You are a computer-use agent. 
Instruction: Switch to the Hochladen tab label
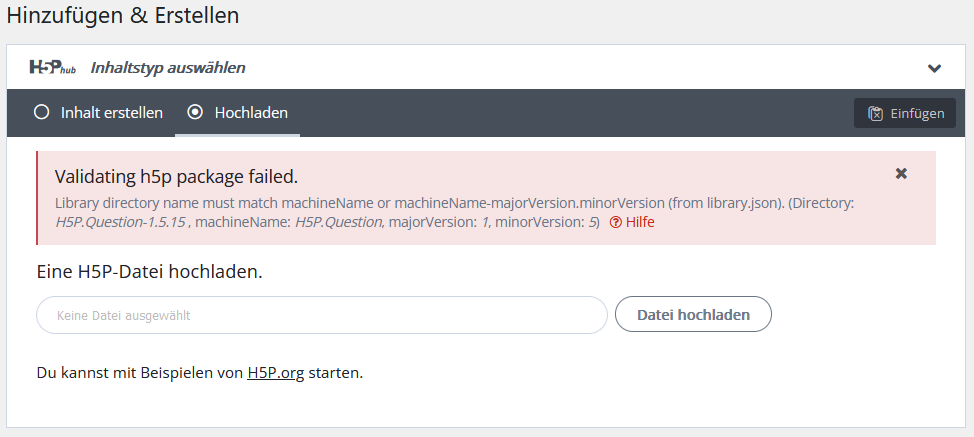click(x=251, y=113)
